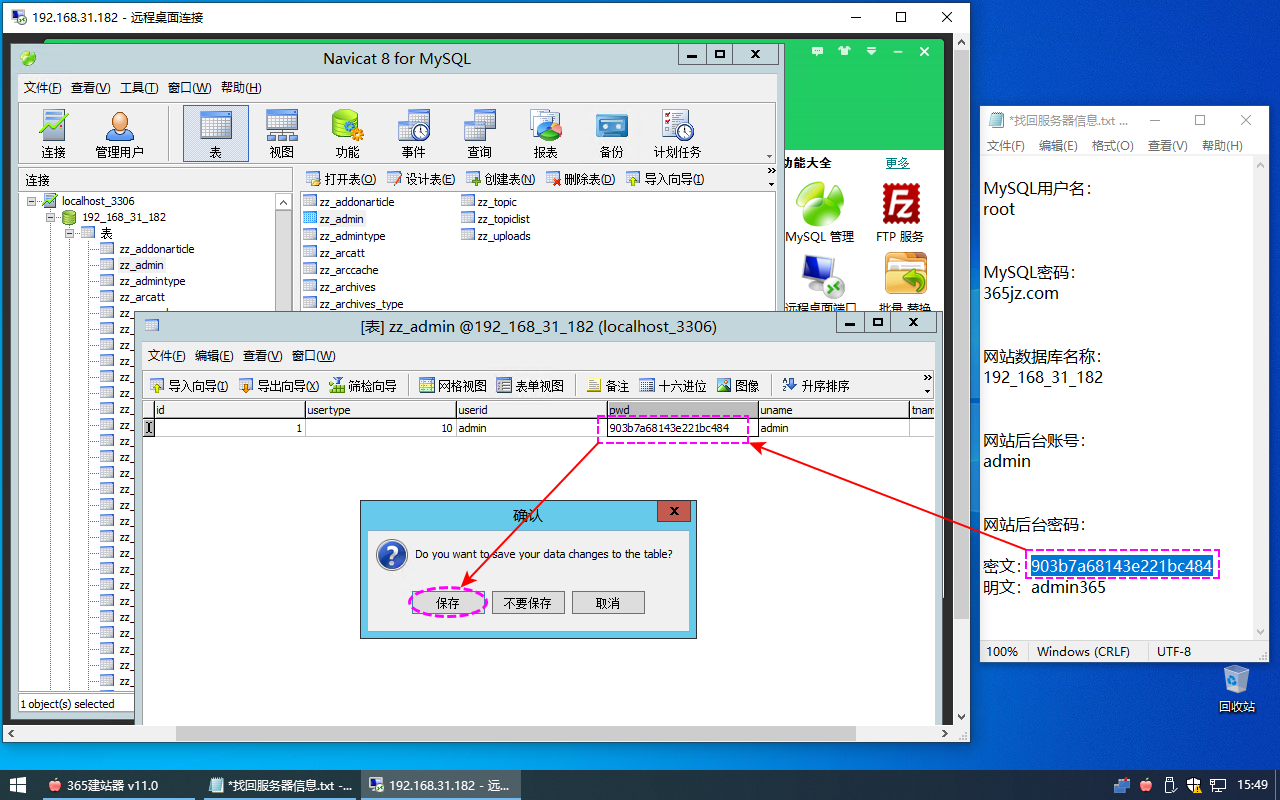The width and height of the screenshot is (1280, 800).
Task: Click the 图像 (Image) toolbar button
Action: click(x=738, y=385)
